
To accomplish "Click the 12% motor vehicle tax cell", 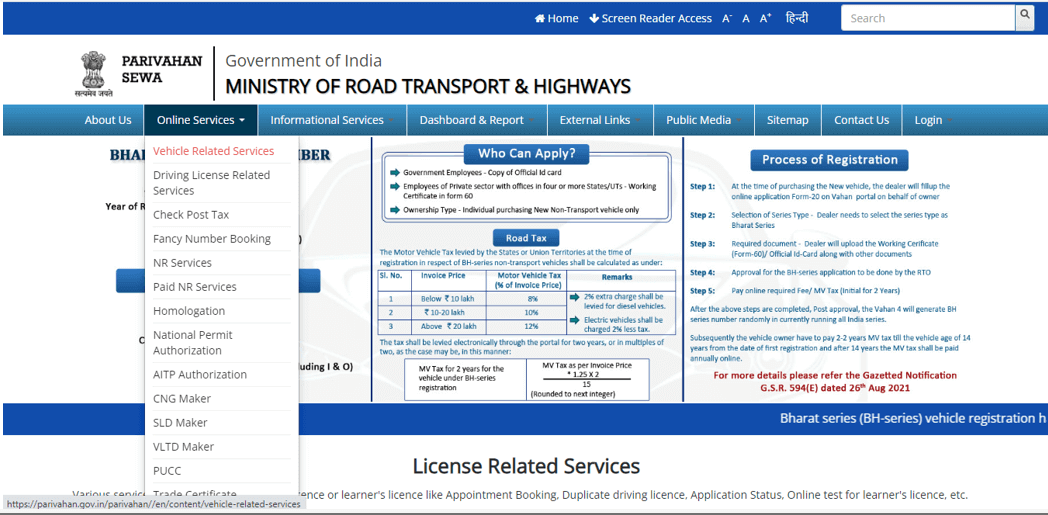I will pos(524,327).
